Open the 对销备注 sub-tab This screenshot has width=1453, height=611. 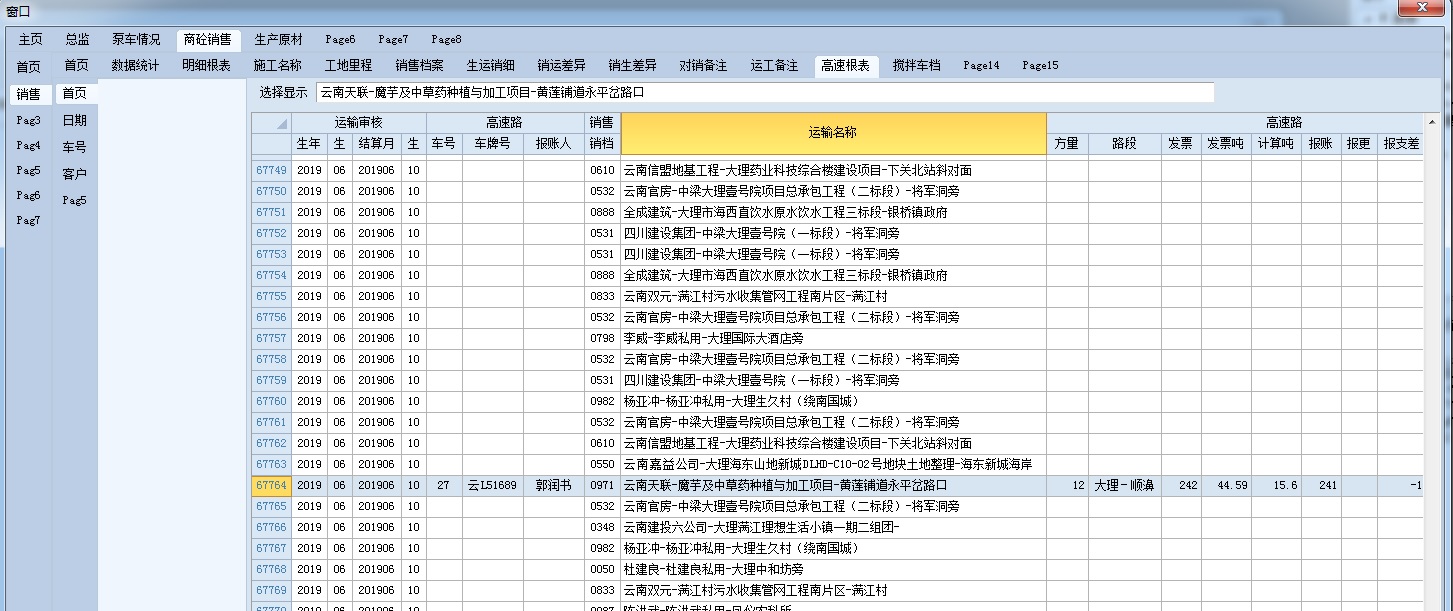click(x=703, y=66)
